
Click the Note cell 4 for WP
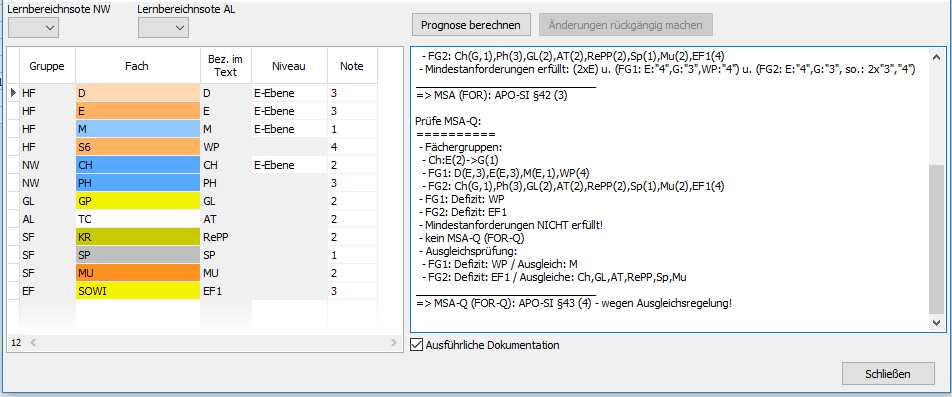click(x=352, y=146)
